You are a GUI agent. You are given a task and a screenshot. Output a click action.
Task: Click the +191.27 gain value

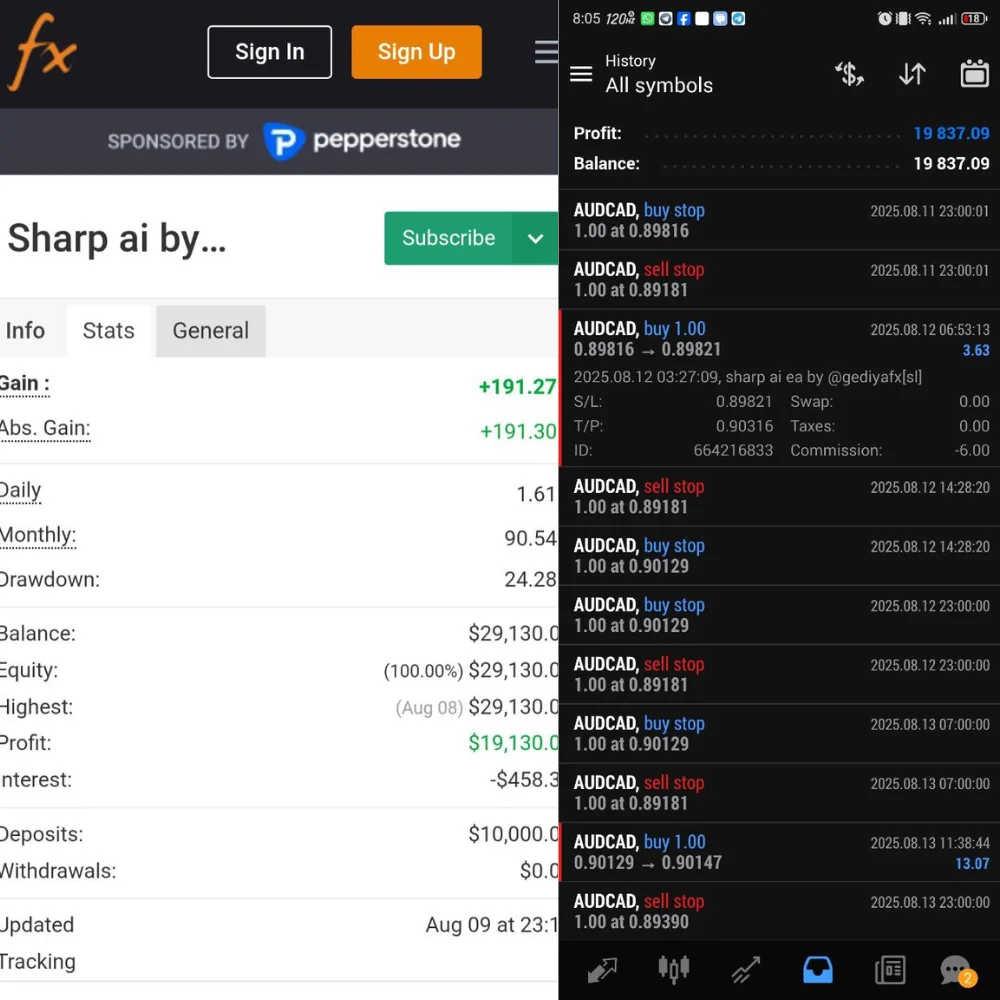point(517,386)
